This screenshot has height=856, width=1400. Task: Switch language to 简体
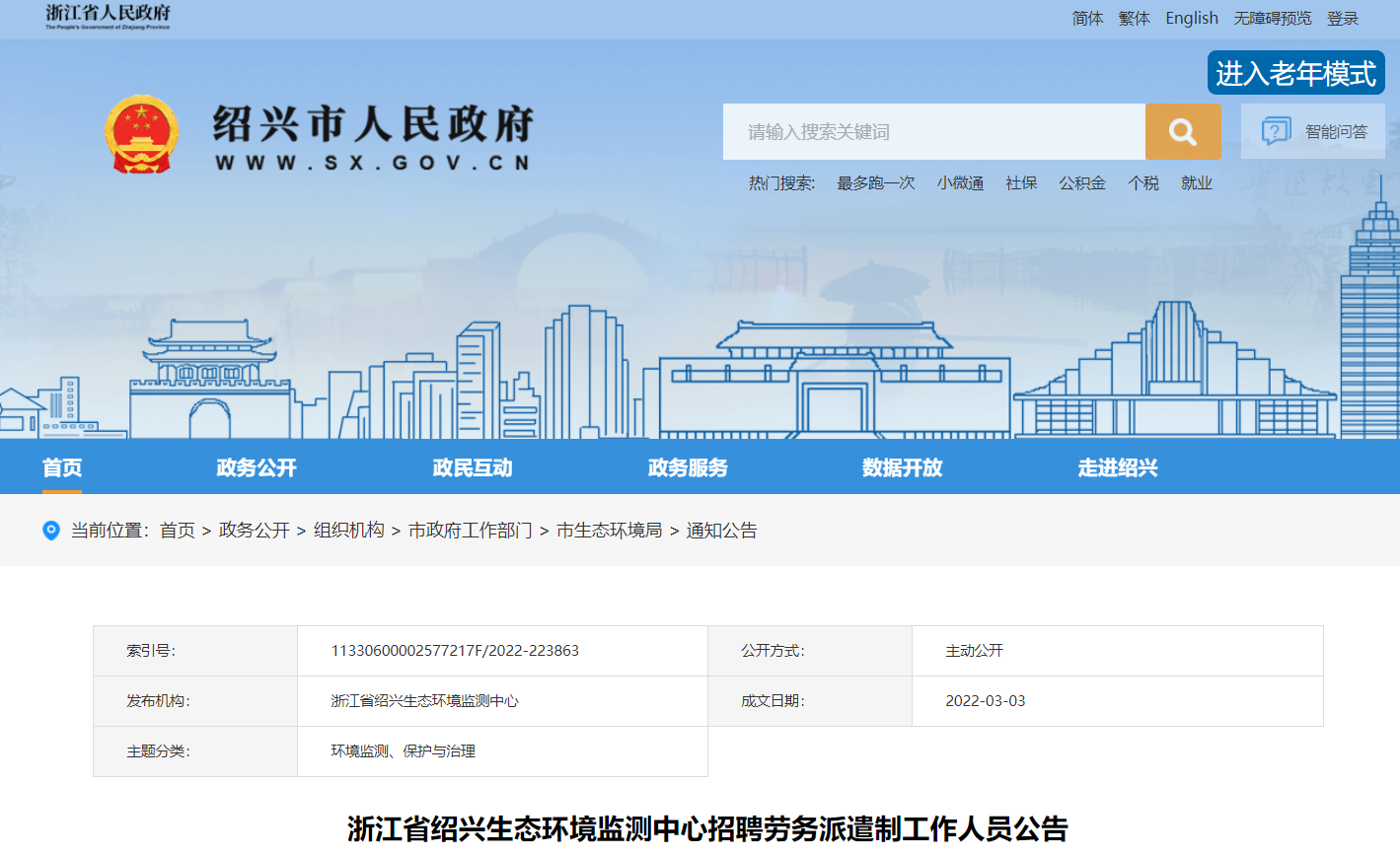point(1087,19)
